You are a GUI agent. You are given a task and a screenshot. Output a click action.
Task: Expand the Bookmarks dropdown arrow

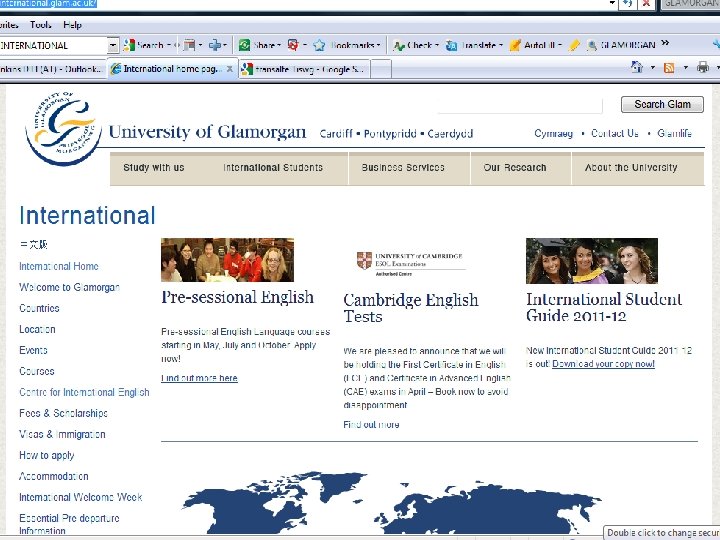click(x=378, y=45)
